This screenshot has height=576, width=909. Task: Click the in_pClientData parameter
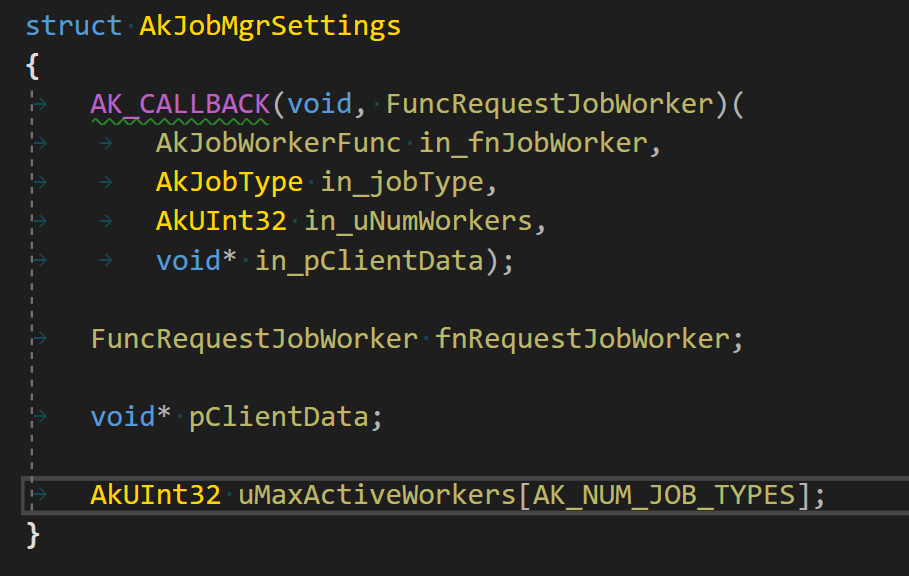370,260
